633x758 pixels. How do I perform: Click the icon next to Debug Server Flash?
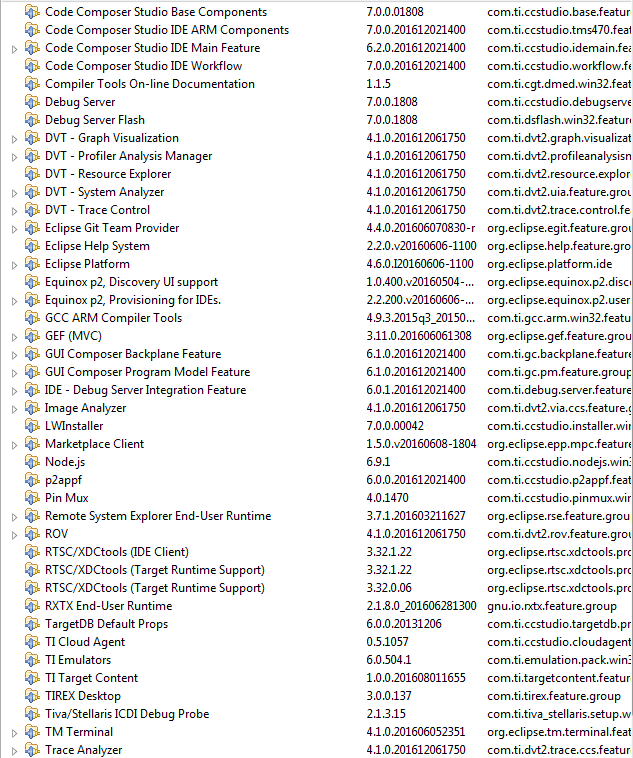pos(32,120)
